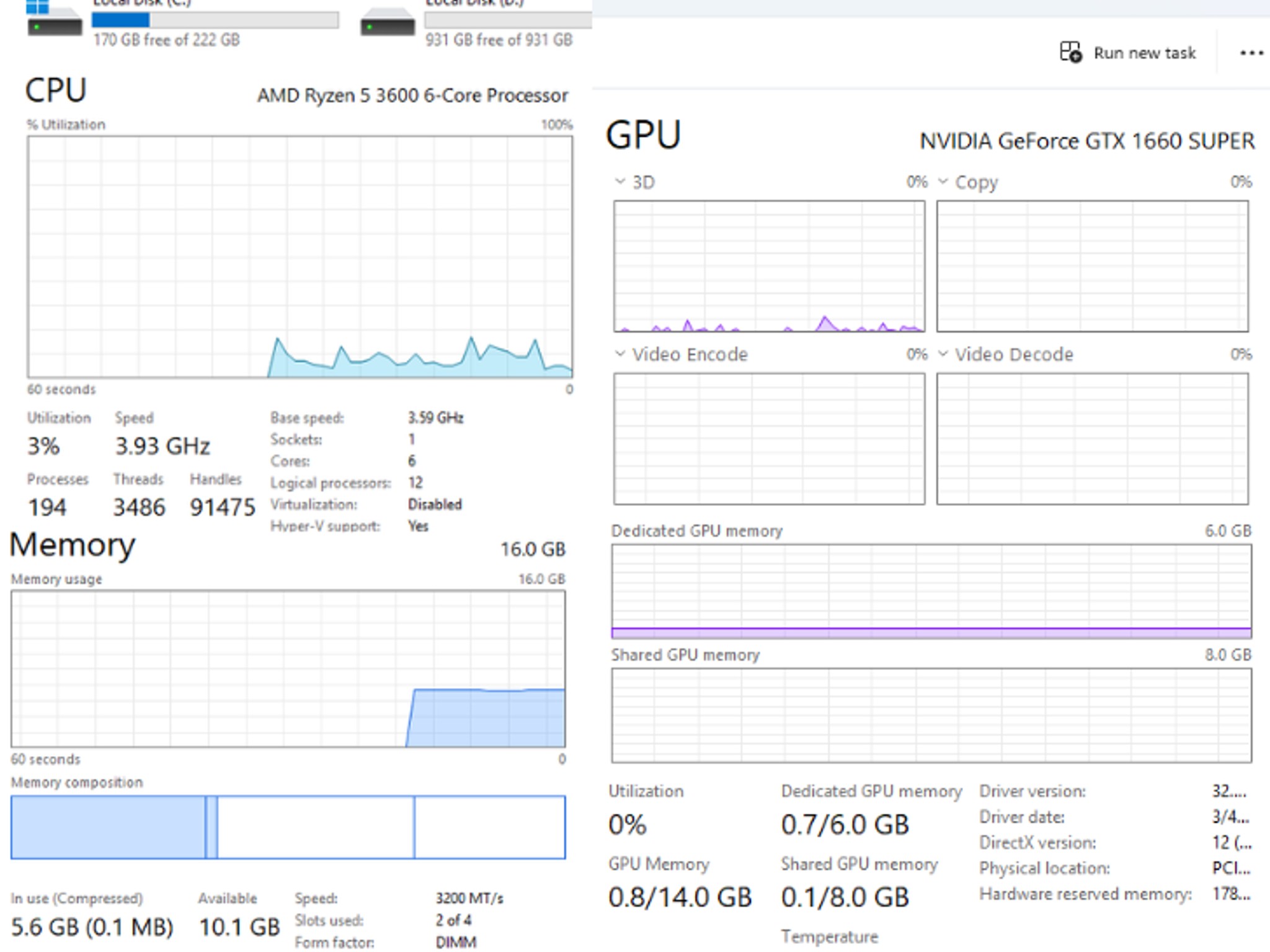The image size is (1270, 952).
Task: Click the memory speed 3200 MT/s value
Action: (469, 898)
